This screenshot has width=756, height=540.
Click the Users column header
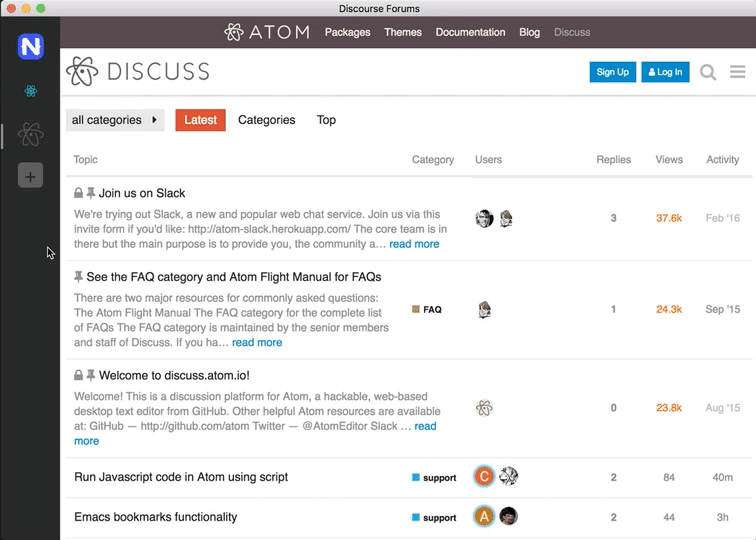[488, 160]
